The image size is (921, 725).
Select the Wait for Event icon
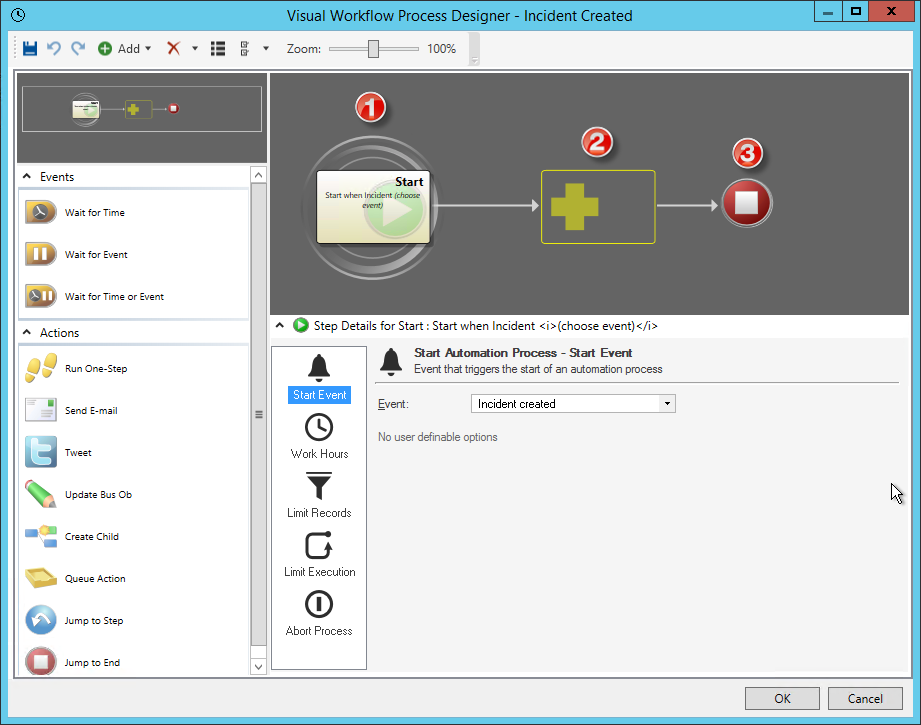[41, 254]
